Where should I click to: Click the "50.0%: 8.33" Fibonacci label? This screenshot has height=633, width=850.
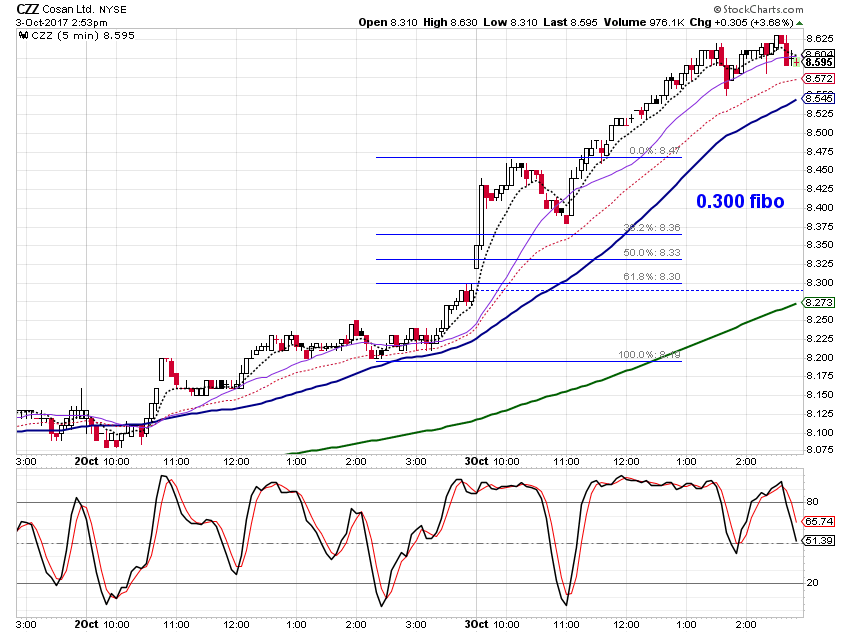pos(652,253)
